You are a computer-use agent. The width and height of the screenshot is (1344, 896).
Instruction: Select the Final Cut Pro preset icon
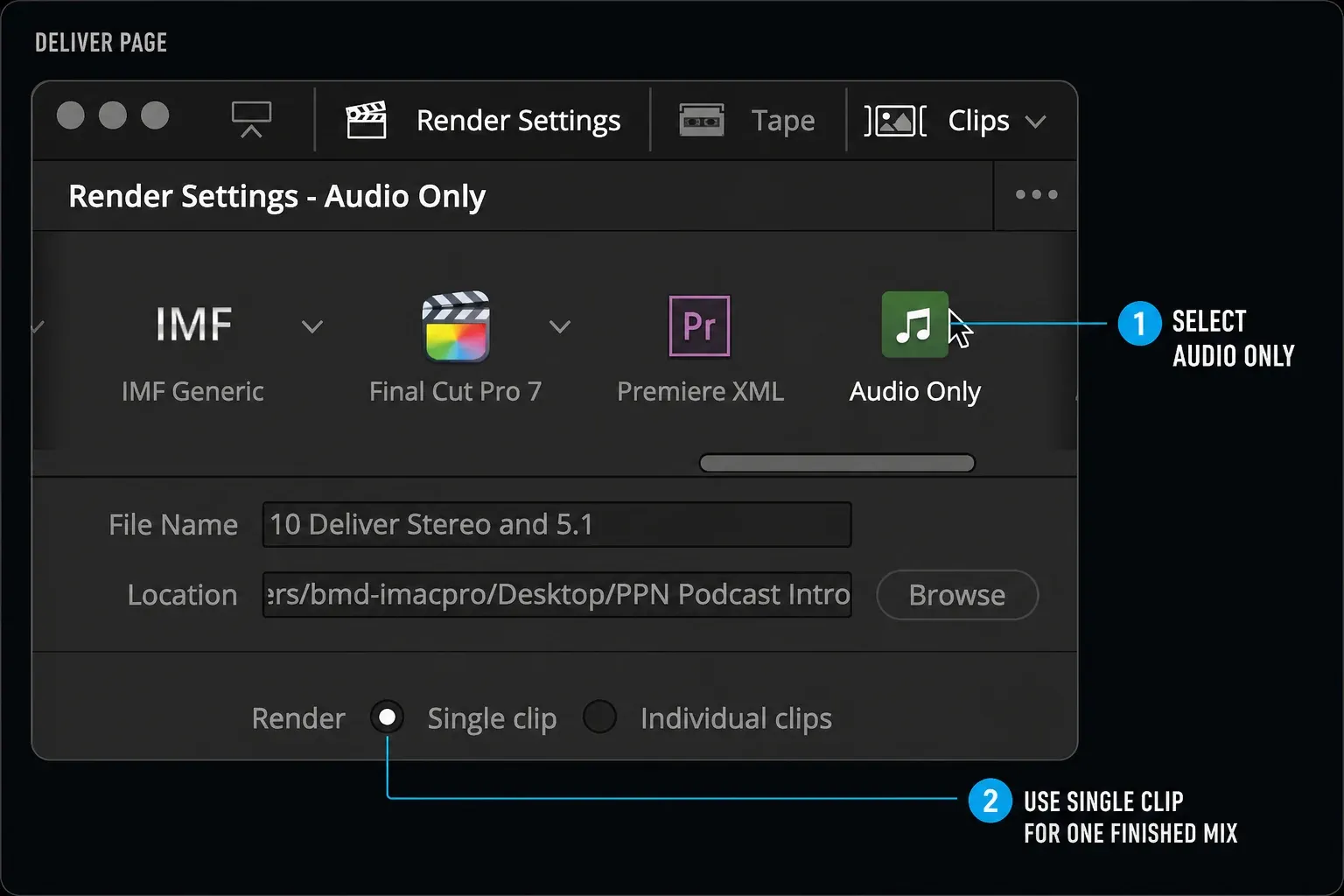456,326
